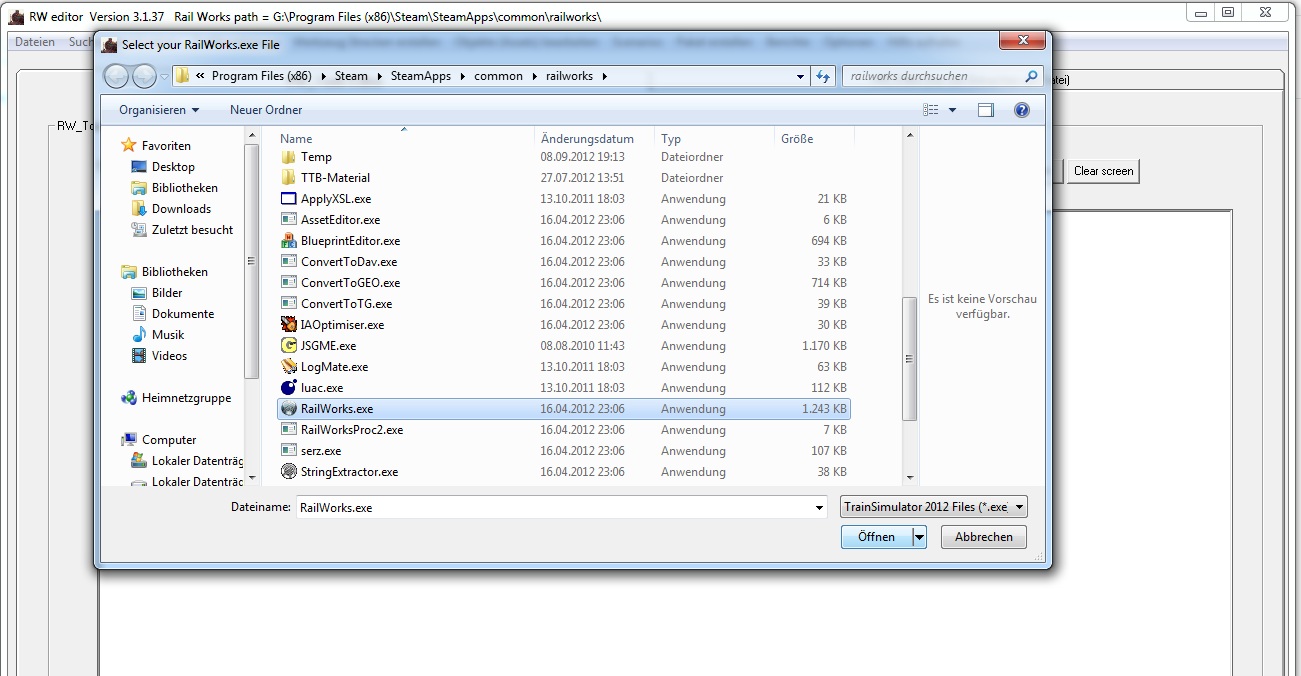This screenshot has height=676, width=1301.
Task: Click the BlueprintEditor.exe file icon
Action: point(289,241)
